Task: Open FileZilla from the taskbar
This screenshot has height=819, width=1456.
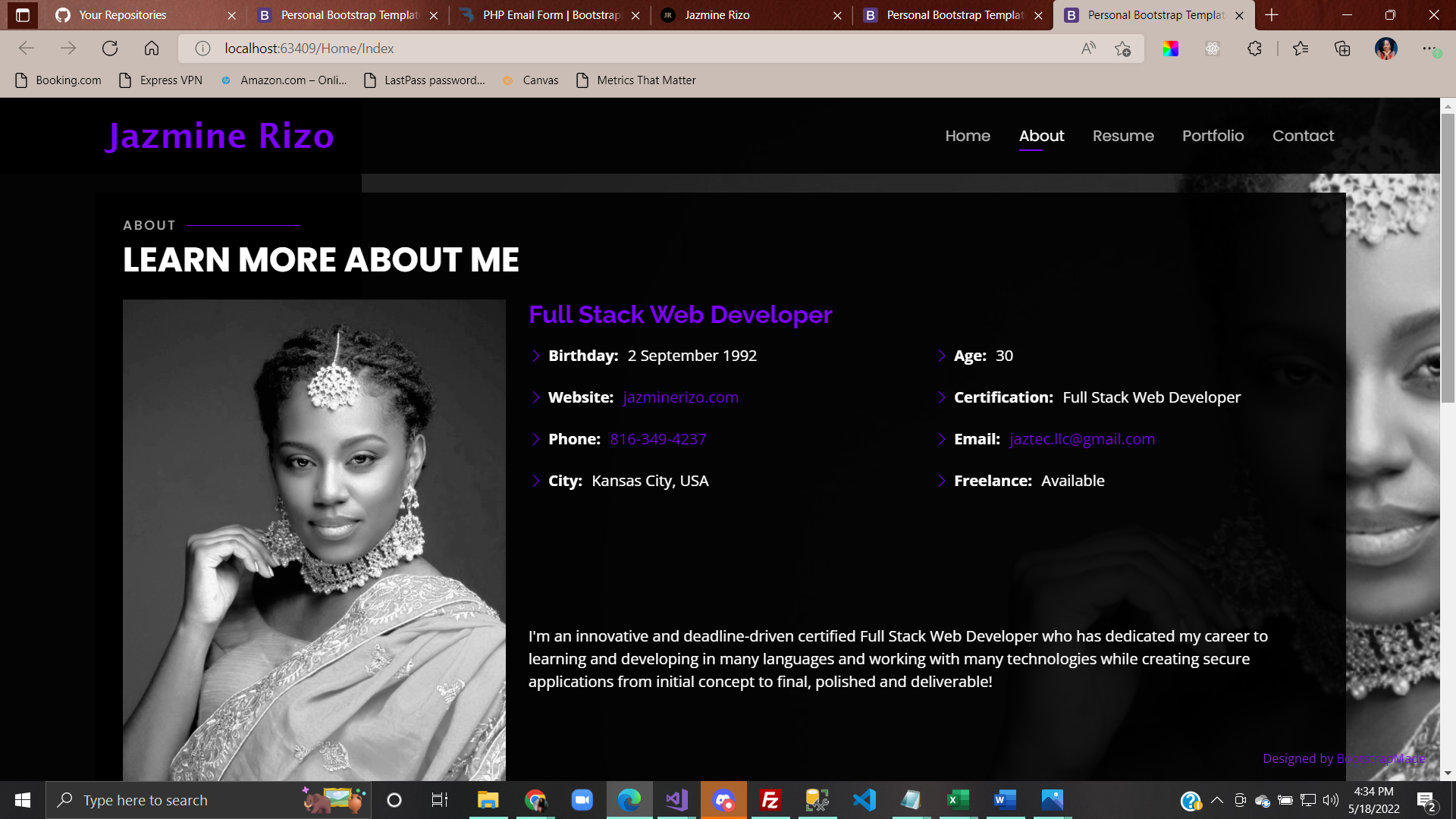Action: (x=770, y=800)
